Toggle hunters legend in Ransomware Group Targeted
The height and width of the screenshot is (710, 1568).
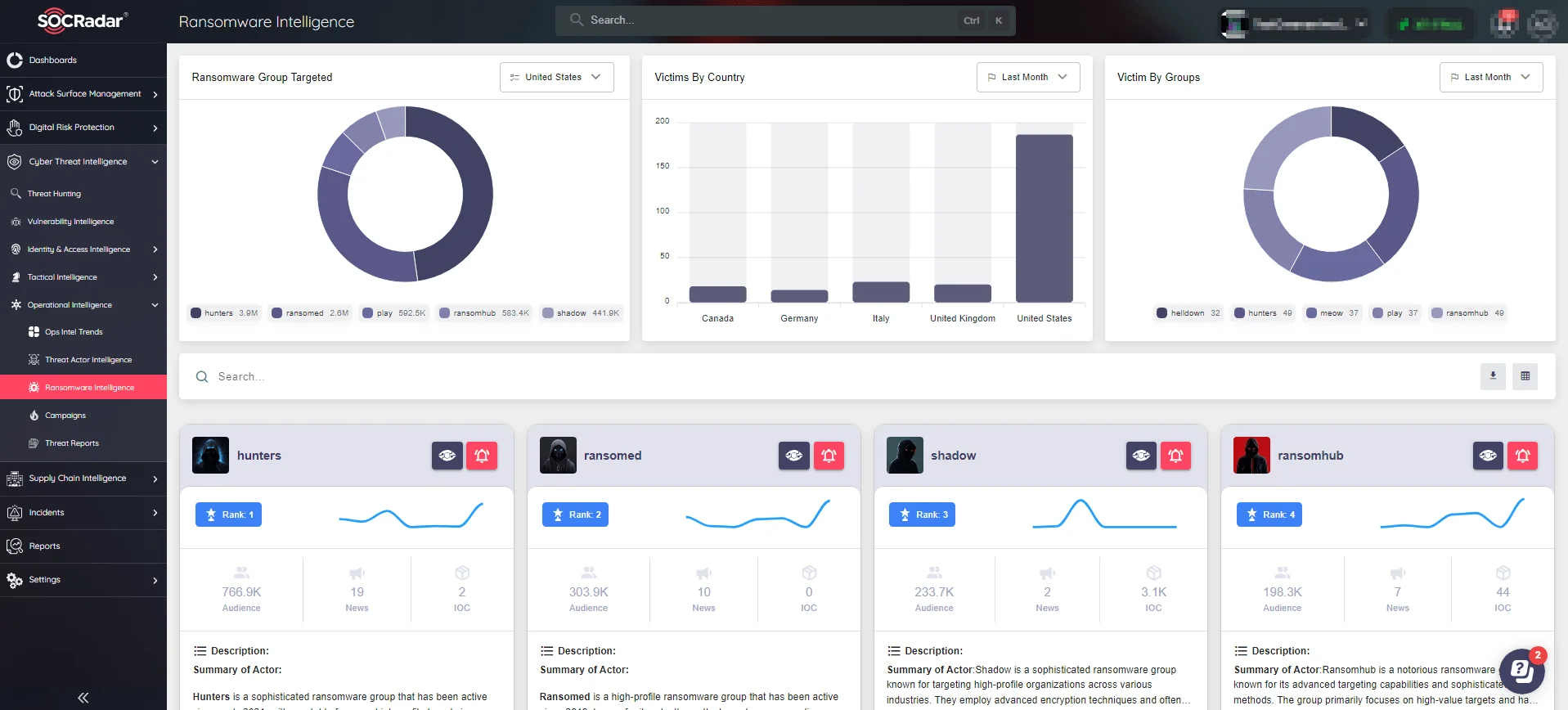pos(225,312)
